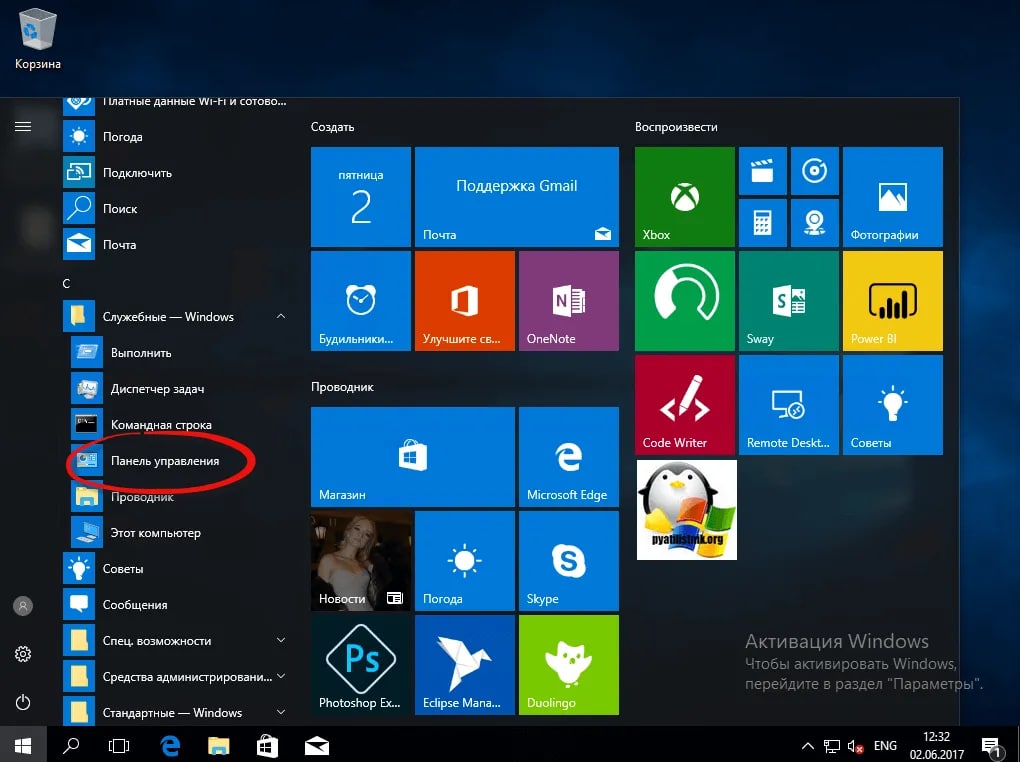This screenshot has height=762, width=1020.
Task: Open the Улучшите Office tile
Action: tap(464, 301)
